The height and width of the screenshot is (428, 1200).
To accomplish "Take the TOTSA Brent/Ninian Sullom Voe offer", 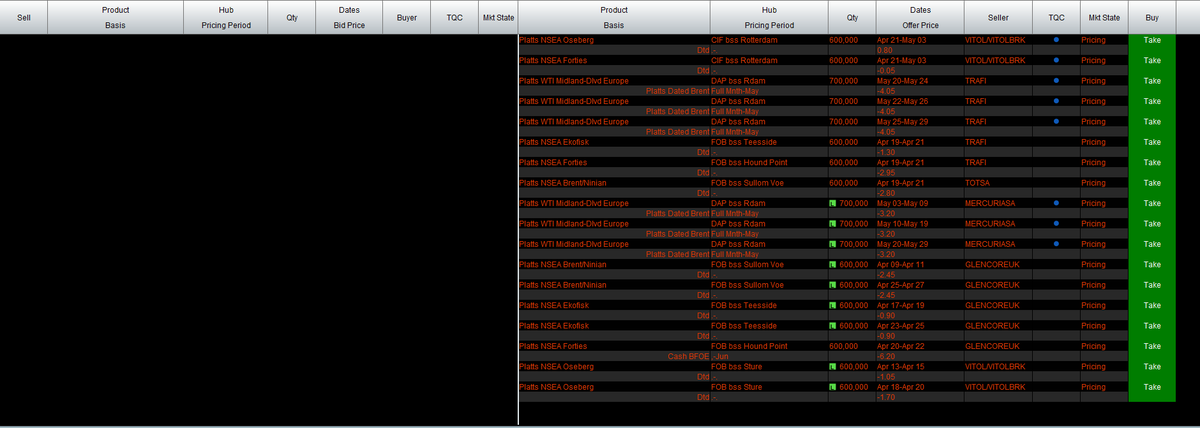I will (x=1152, y=183).
